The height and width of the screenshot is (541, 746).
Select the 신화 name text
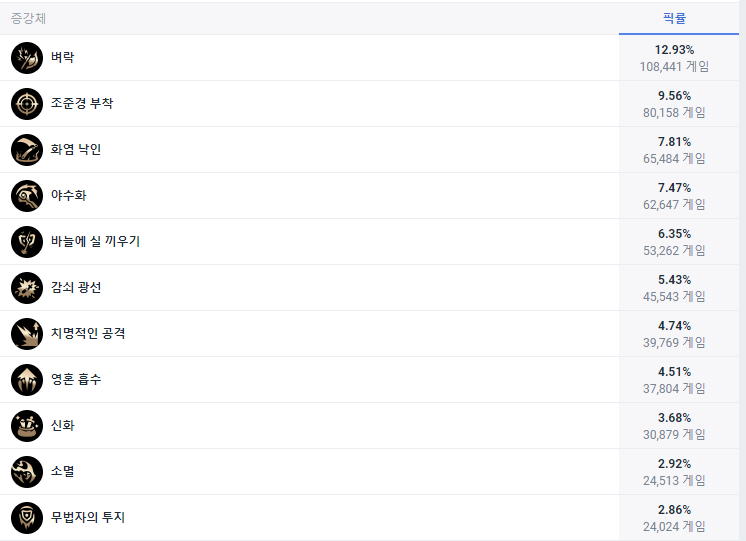click(x=62, y=425)
